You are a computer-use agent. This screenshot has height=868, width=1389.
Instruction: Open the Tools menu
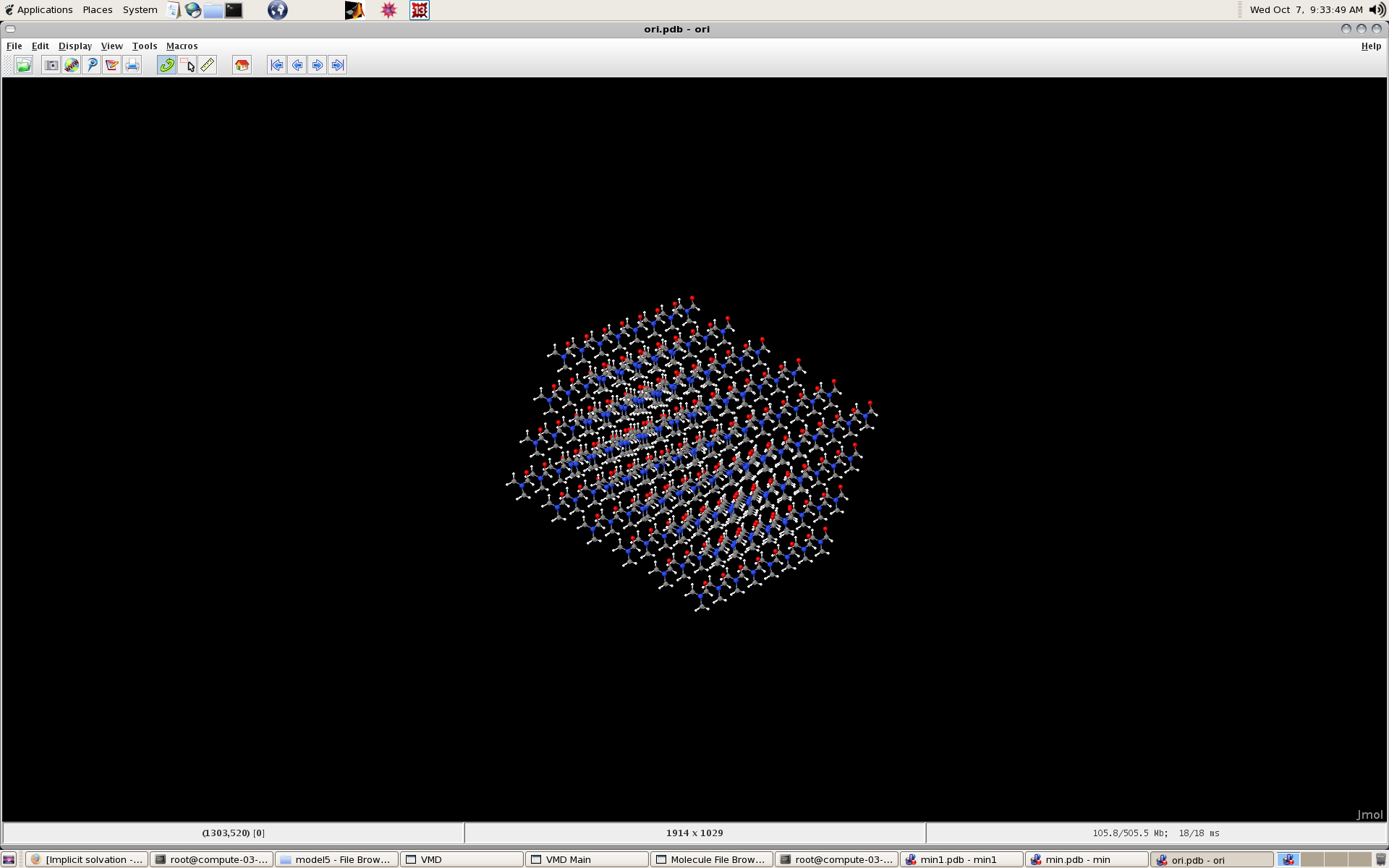click(x=144, y=46)
